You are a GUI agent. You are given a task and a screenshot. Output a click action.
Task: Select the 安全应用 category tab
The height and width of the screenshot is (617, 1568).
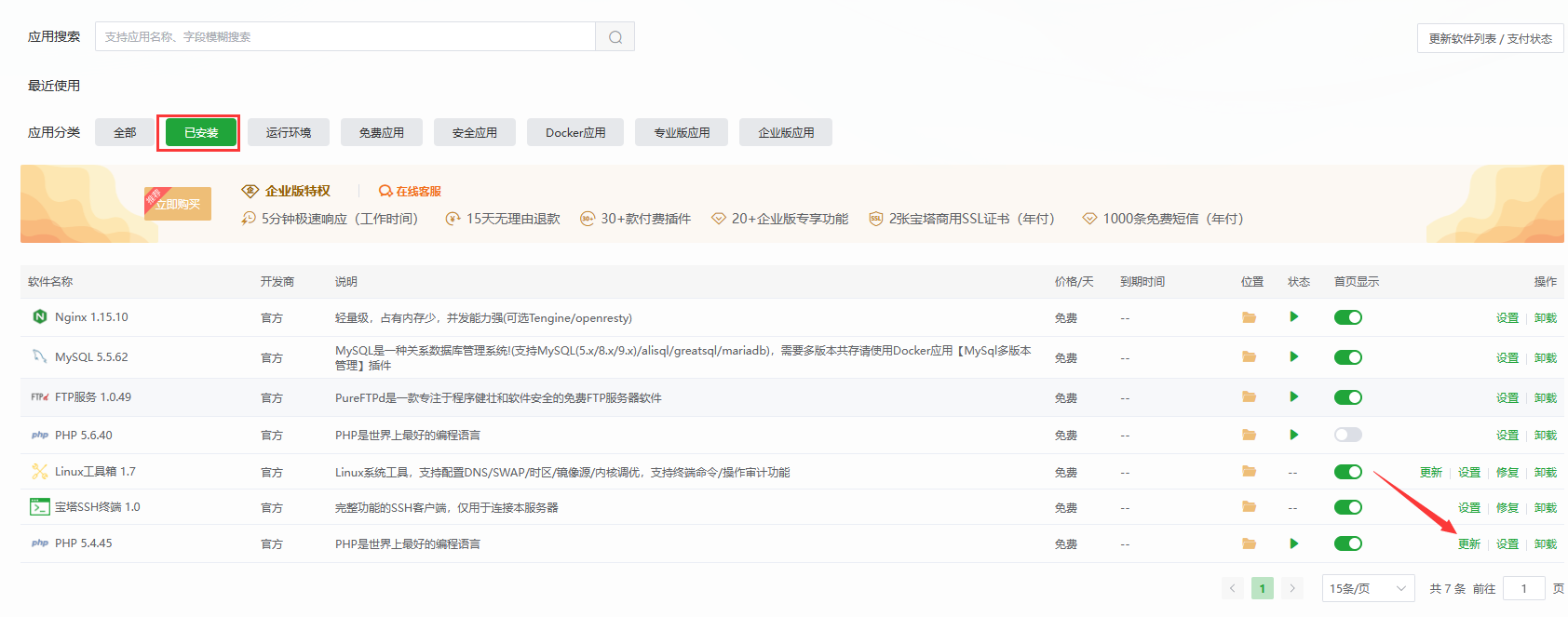[x=475, y=132]
